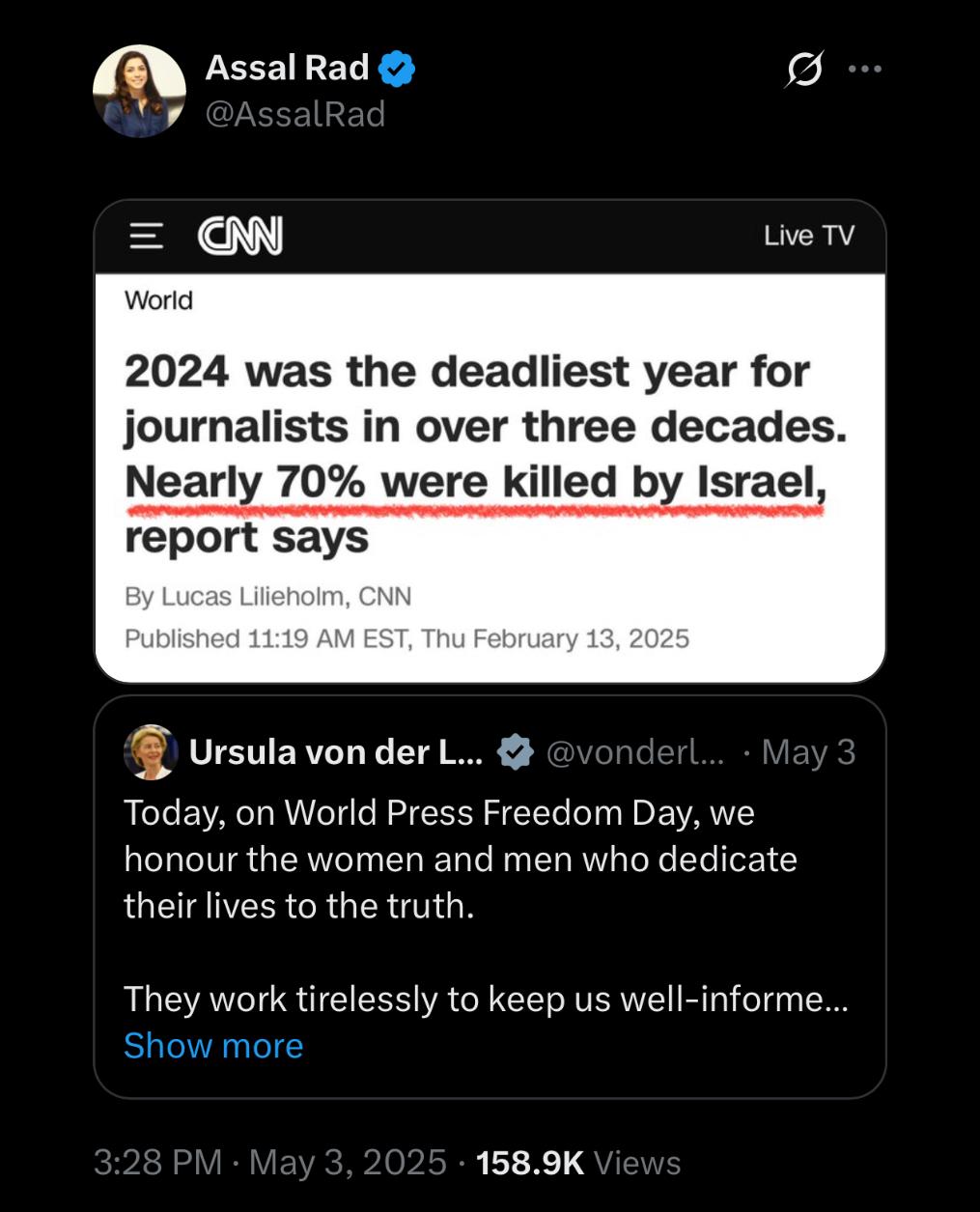Open Ursula von der Leyen's avatar
This screenshot has width=980, height=1212.
point(152,752)
